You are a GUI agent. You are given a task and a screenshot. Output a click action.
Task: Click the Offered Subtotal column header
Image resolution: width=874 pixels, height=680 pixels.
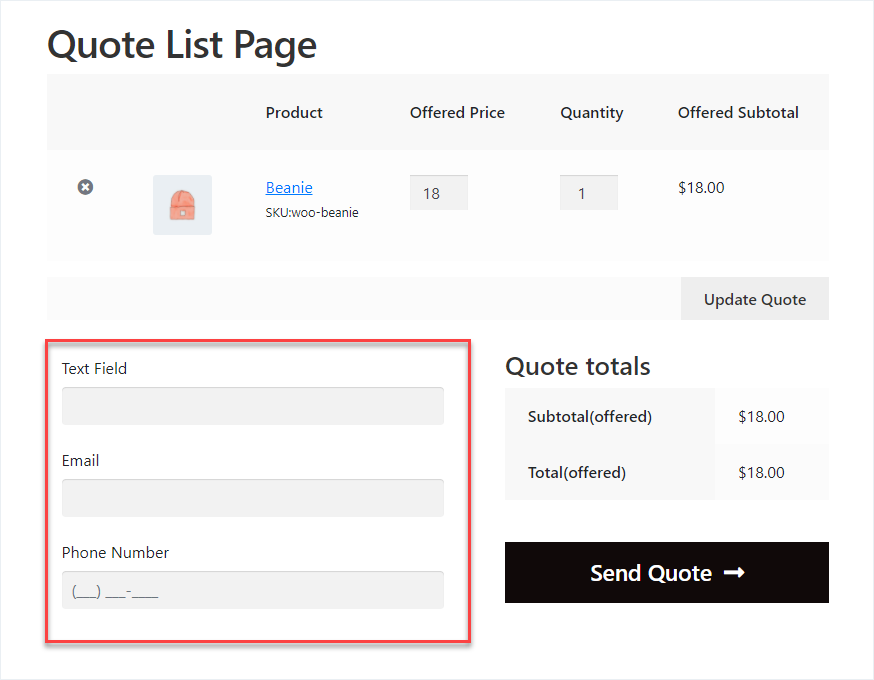coord(738,112)
